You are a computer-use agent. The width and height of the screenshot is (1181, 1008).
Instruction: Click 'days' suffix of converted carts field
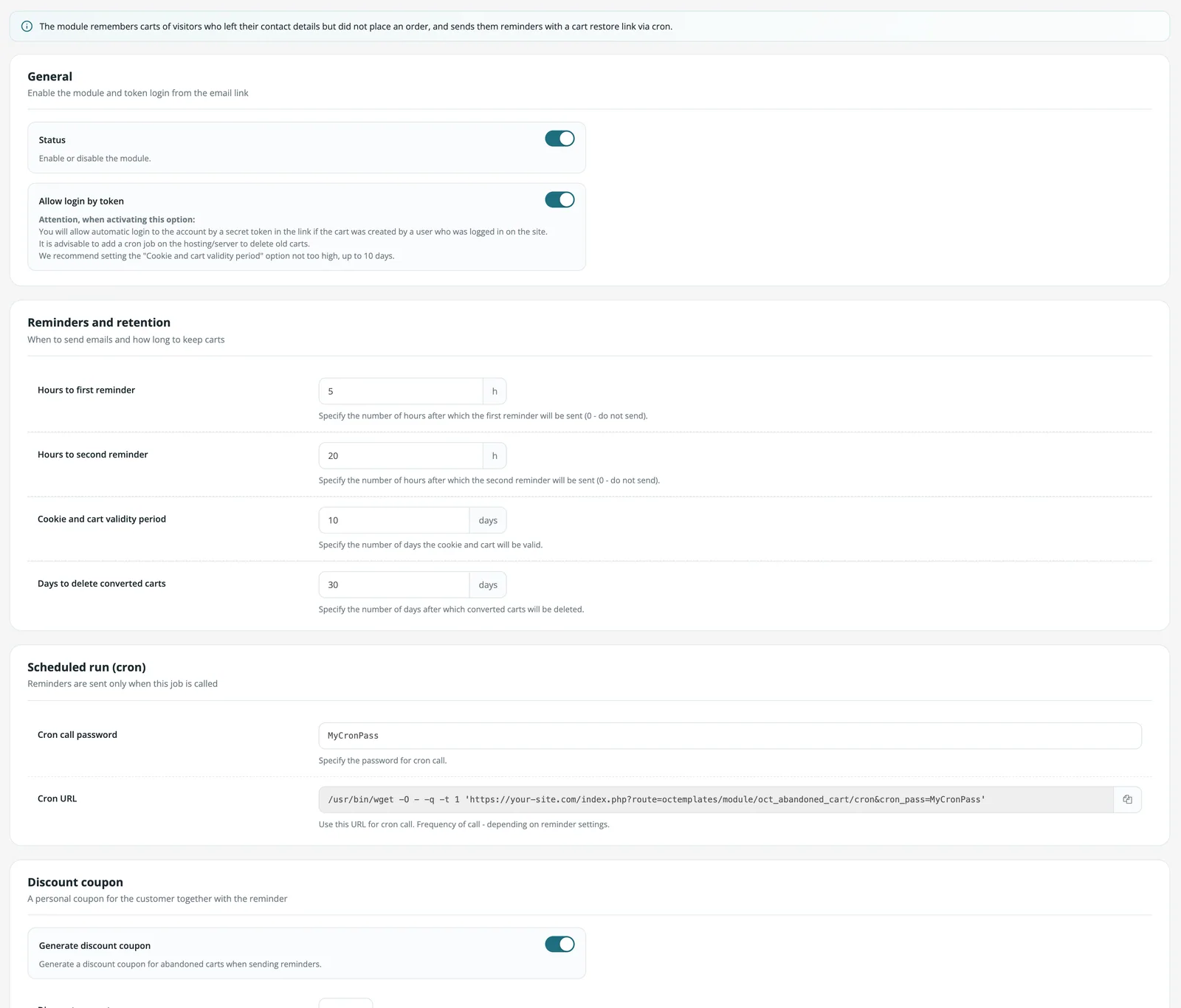[488, 584]
